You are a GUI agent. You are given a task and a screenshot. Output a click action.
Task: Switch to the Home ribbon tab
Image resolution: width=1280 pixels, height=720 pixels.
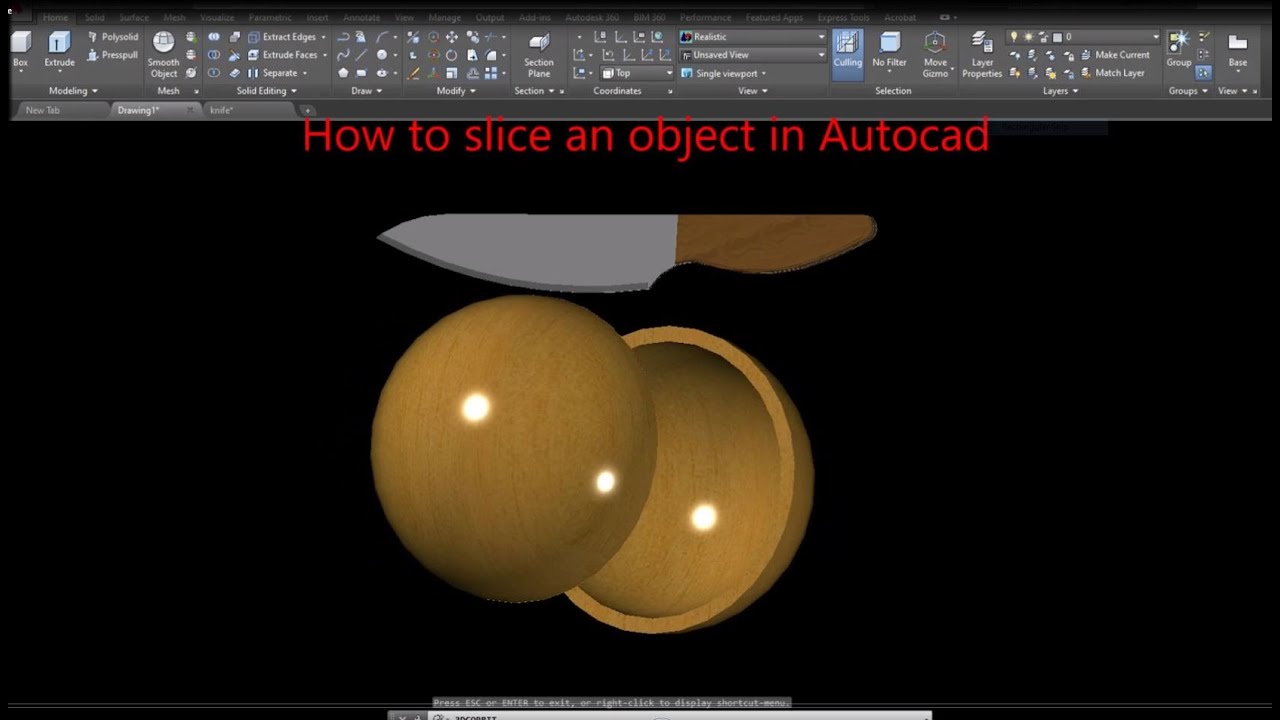pos(56,17)
